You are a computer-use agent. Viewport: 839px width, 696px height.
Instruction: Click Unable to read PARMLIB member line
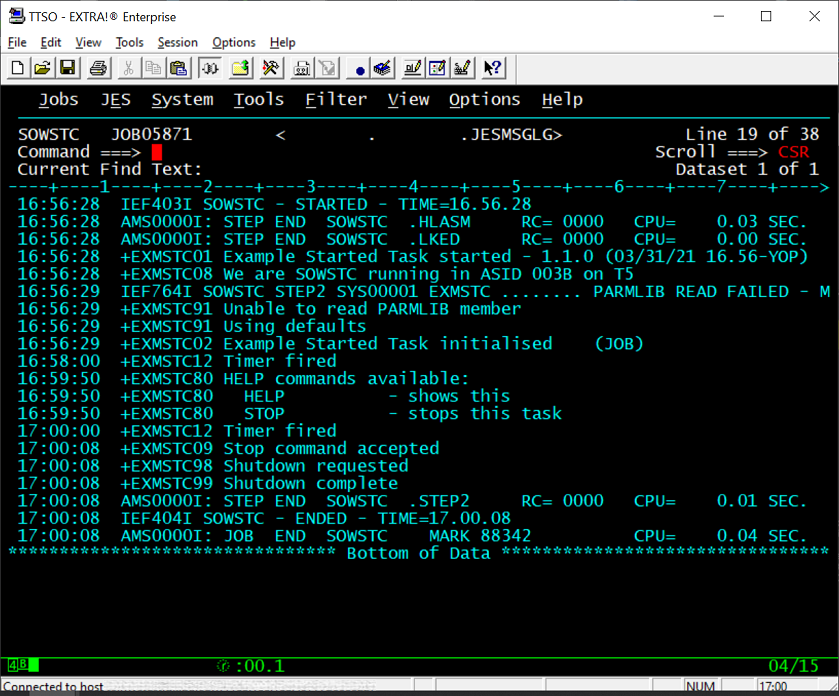[269, 309]
